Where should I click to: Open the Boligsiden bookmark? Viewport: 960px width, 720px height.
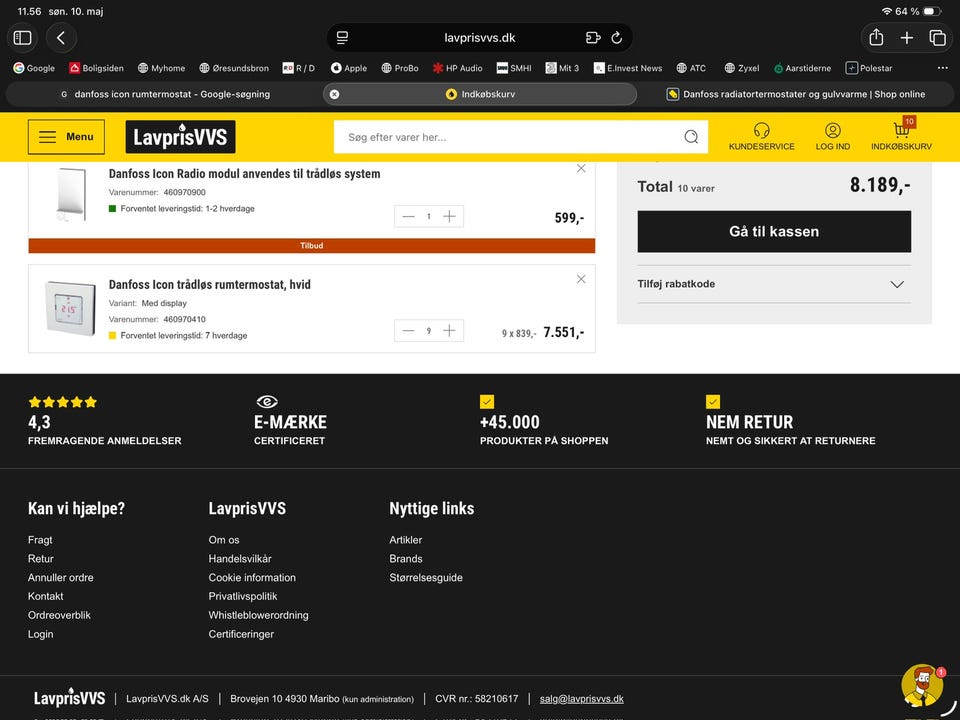pos(96,68)
